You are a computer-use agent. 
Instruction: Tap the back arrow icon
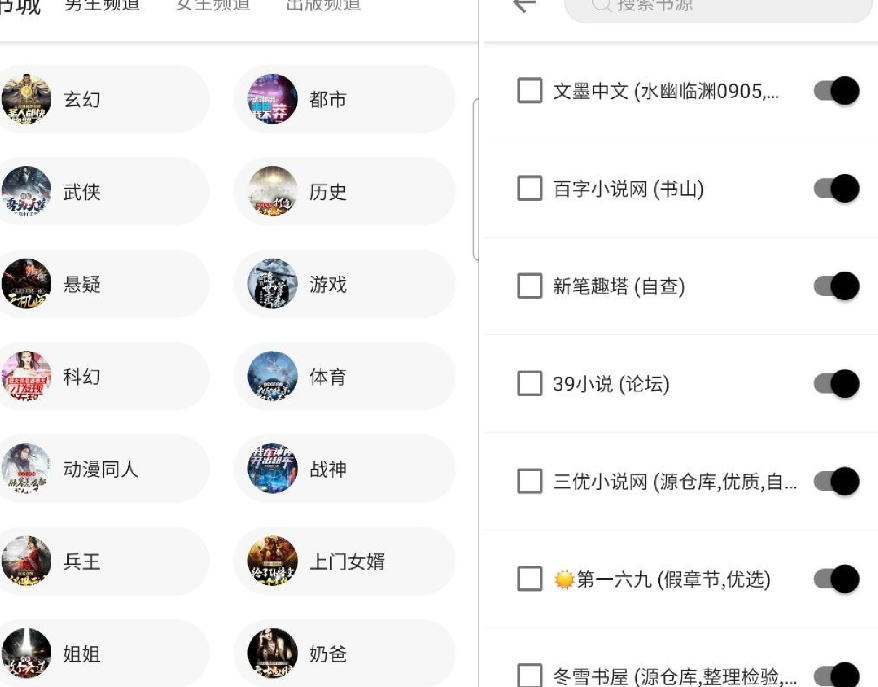coord(524,5)
